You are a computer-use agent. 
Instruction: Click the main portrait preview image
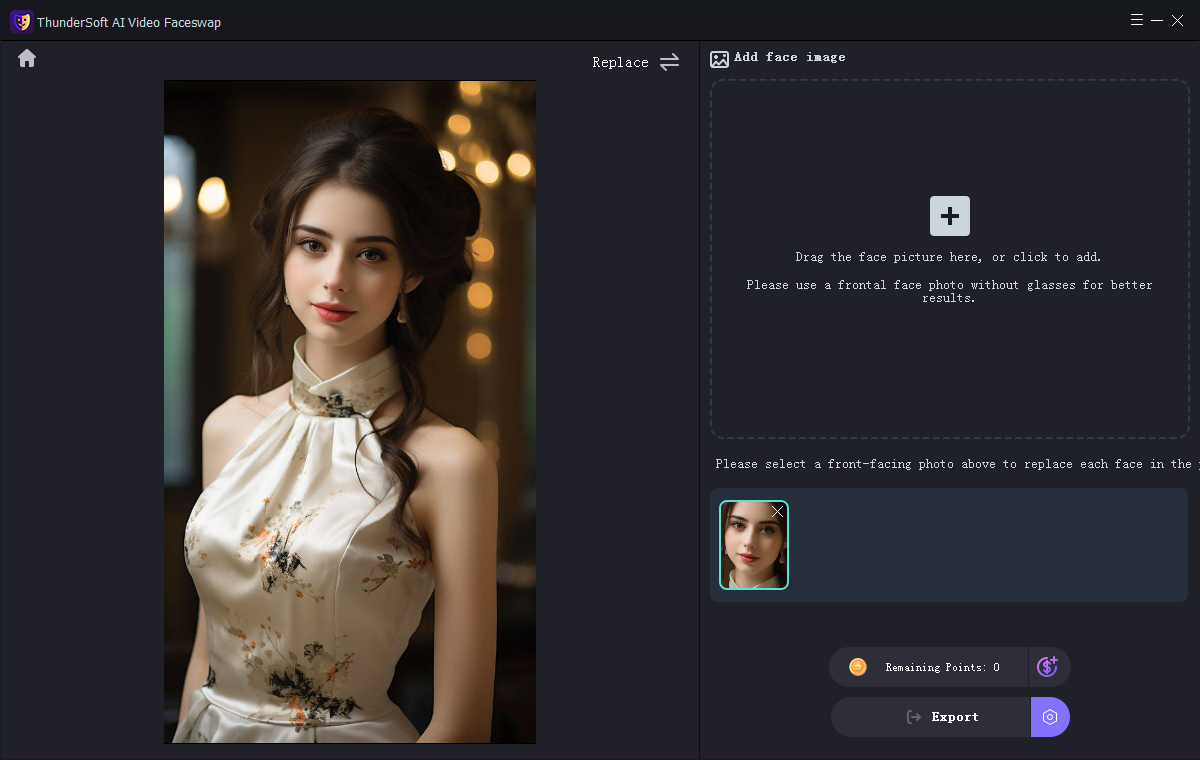pyautogui.click(x=350, y=412)
